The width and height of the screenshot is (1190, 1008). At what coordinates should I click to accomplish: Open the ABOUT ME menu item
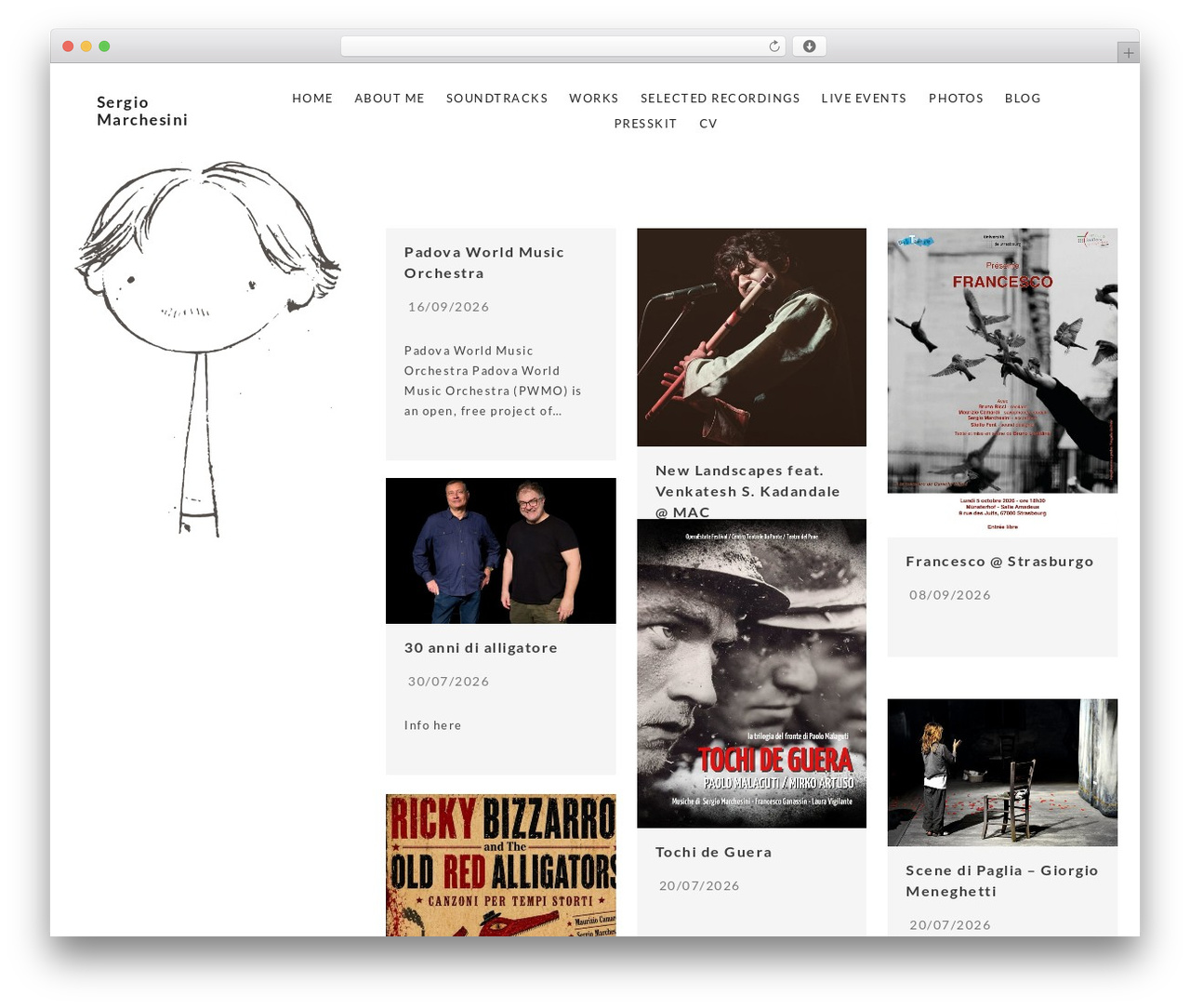tap(390, 99)
